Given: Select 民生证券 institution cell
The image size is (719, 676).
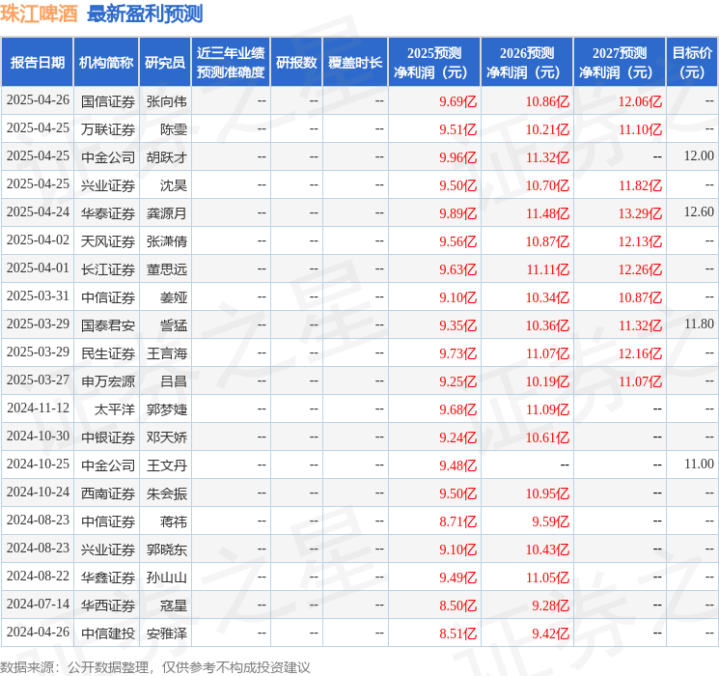Looking at the screenshot, I should [108, 354].
